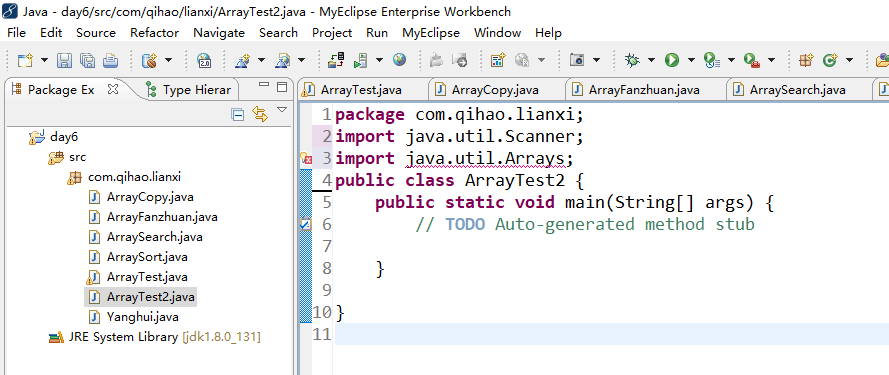
Task: Minimize the Package Explorer view
Action: 264,85
